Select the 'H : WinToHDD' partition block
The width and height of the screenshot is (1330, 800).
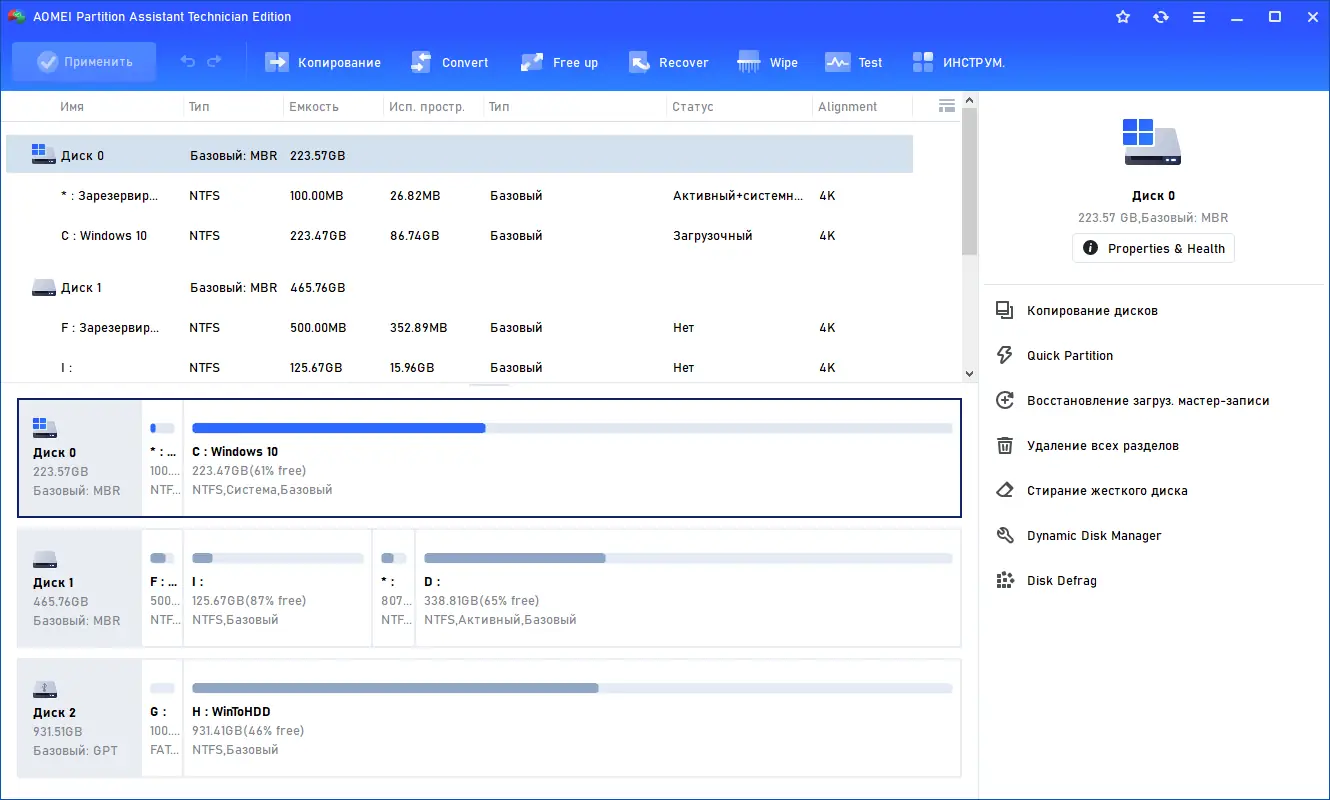pos(572,718)
